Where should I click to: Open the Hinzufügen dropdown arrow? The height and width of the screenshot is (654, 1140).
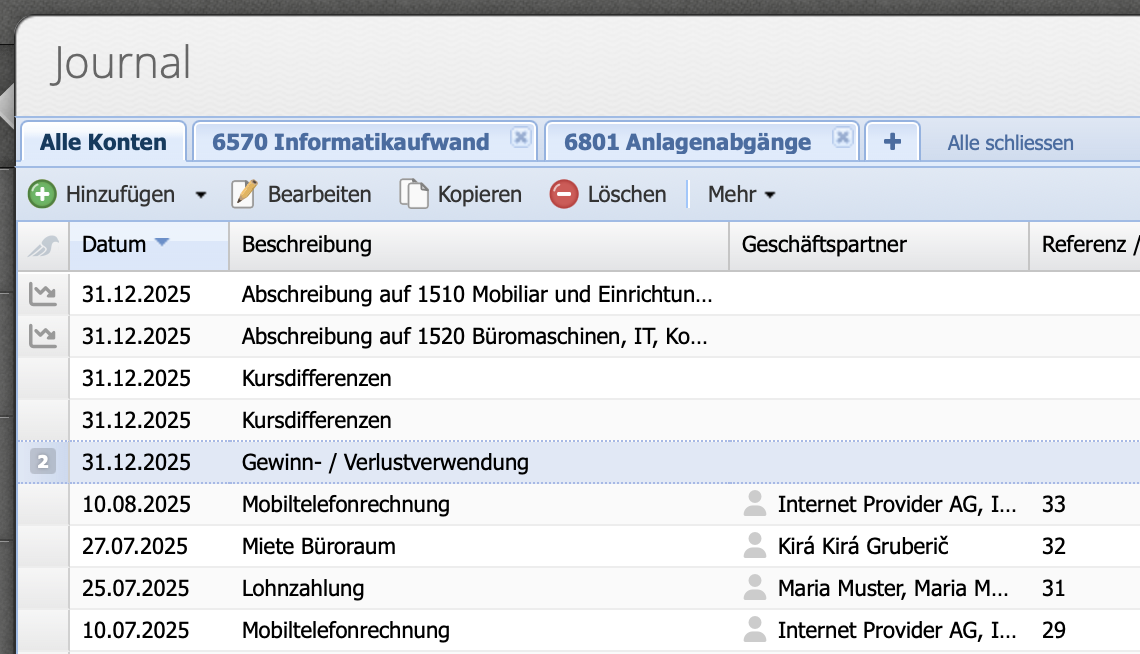201,195
